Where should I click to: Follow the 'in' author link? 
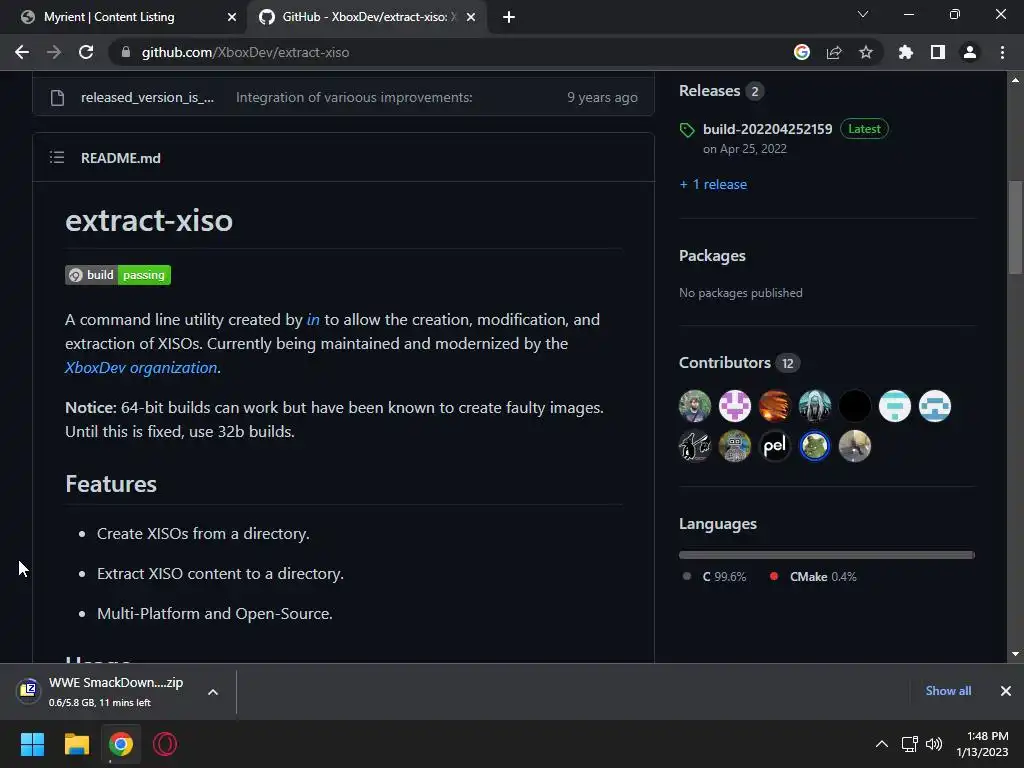coord(313,319)
